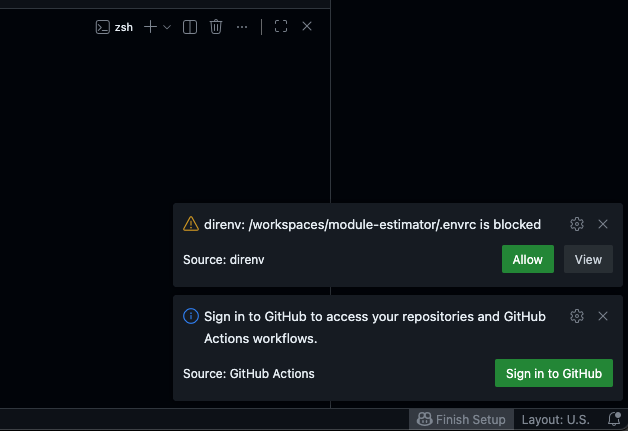The image size is (628, 431).
Task: Open a new terminal with plus icon
Action: pos(150,27)
